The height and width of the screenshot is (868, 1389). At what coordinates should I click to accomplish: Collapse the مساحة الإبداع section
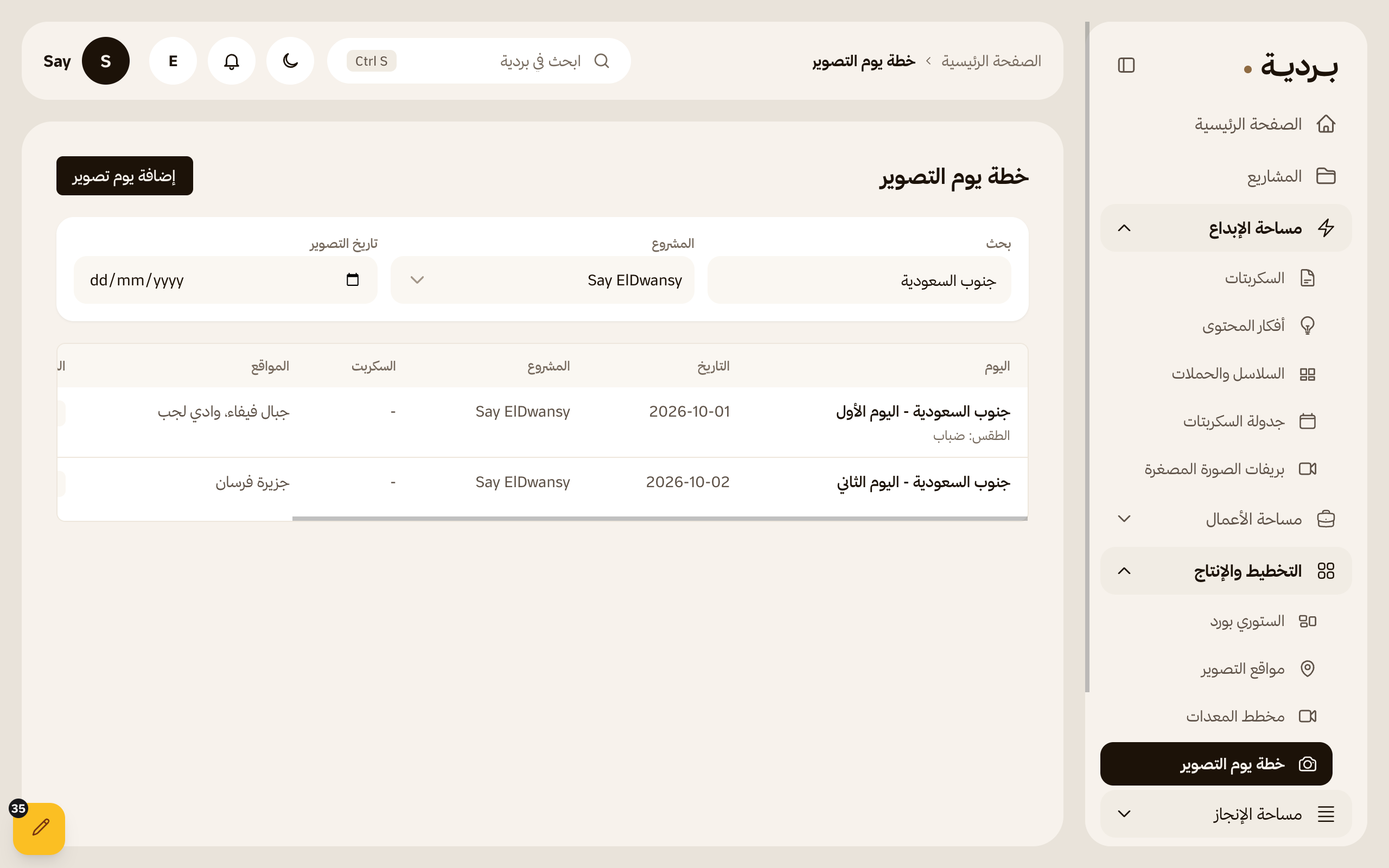click(x=1226, y=228)
